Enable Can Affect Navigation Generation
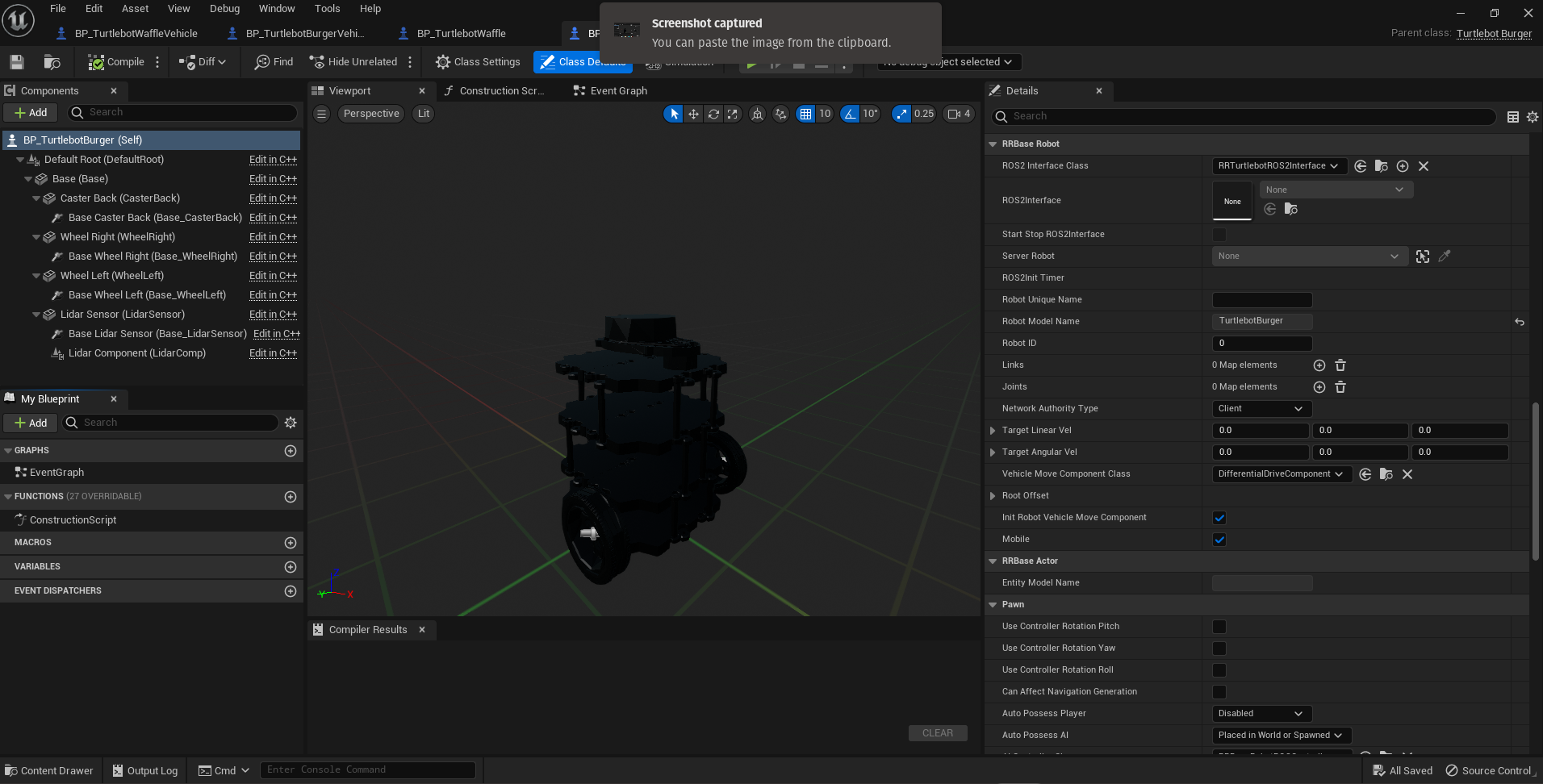1543x784 pixels. [x=1219, y=692]
